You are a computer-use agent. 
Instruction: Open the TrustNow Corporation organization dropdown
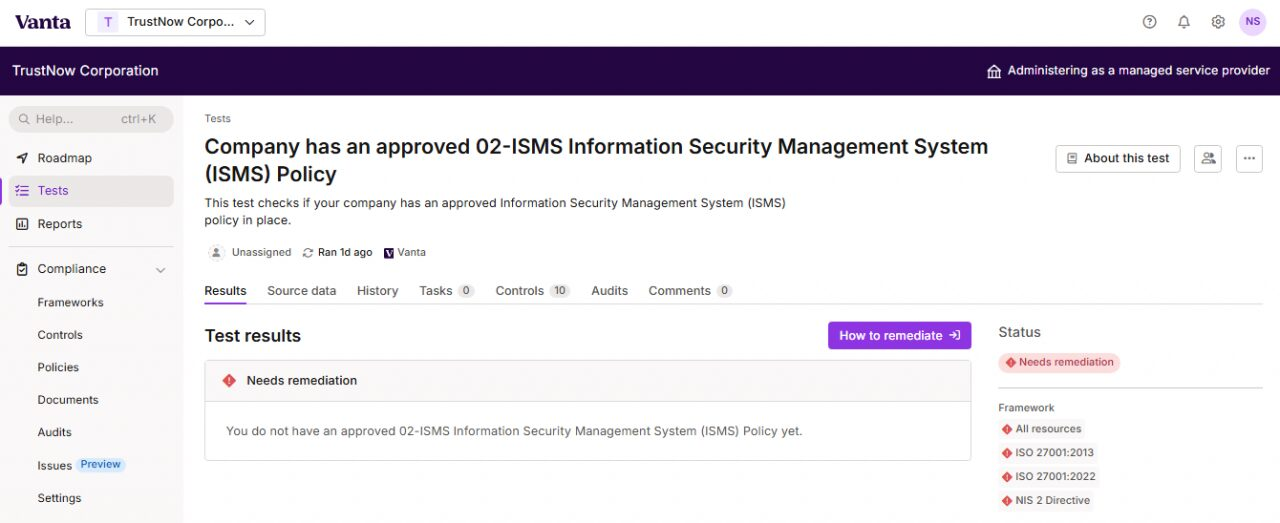click(175, 22)
